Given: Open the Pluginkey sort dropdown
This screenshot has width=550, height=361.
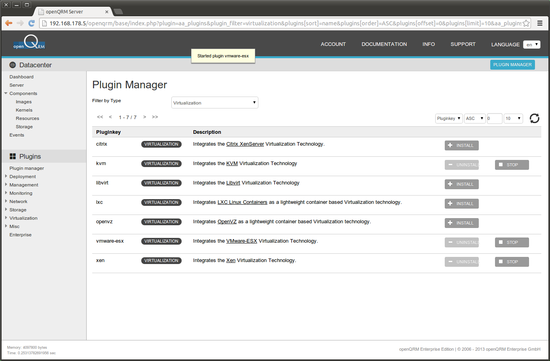Looking at the screenshot, I should coord(449,118).
